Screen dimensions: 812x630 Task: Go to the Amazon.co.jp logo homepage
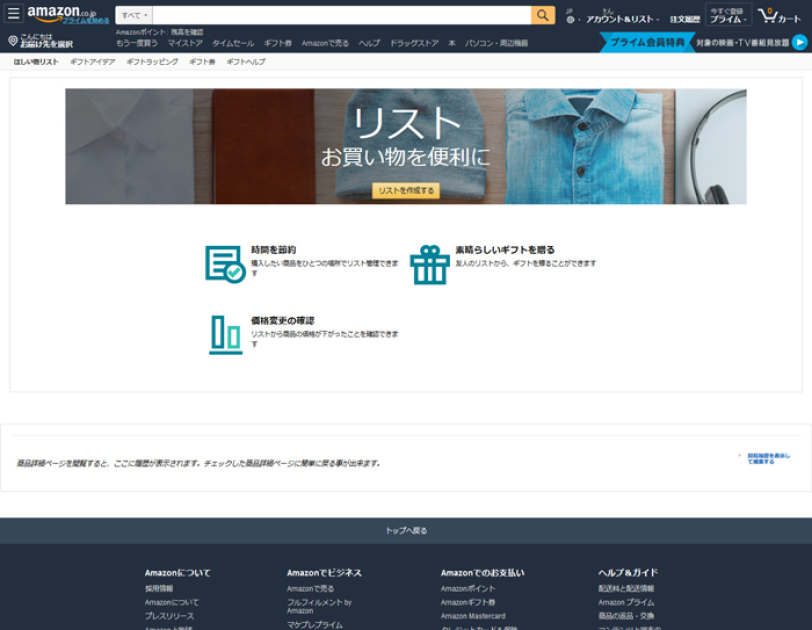point(62,12)
